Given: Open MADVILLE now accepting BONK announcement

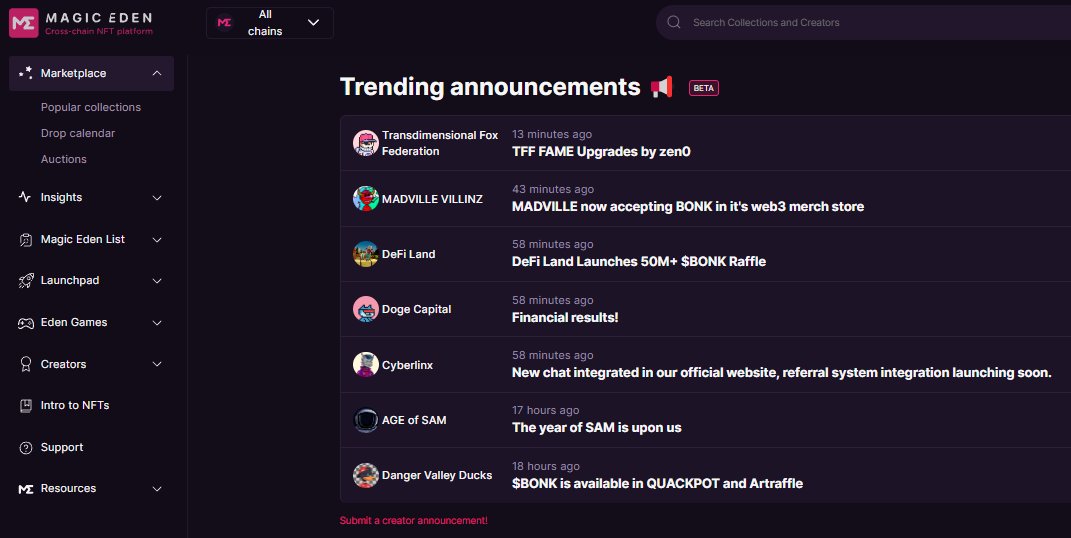Looking at the screenshot, I should tap(688, 206).
